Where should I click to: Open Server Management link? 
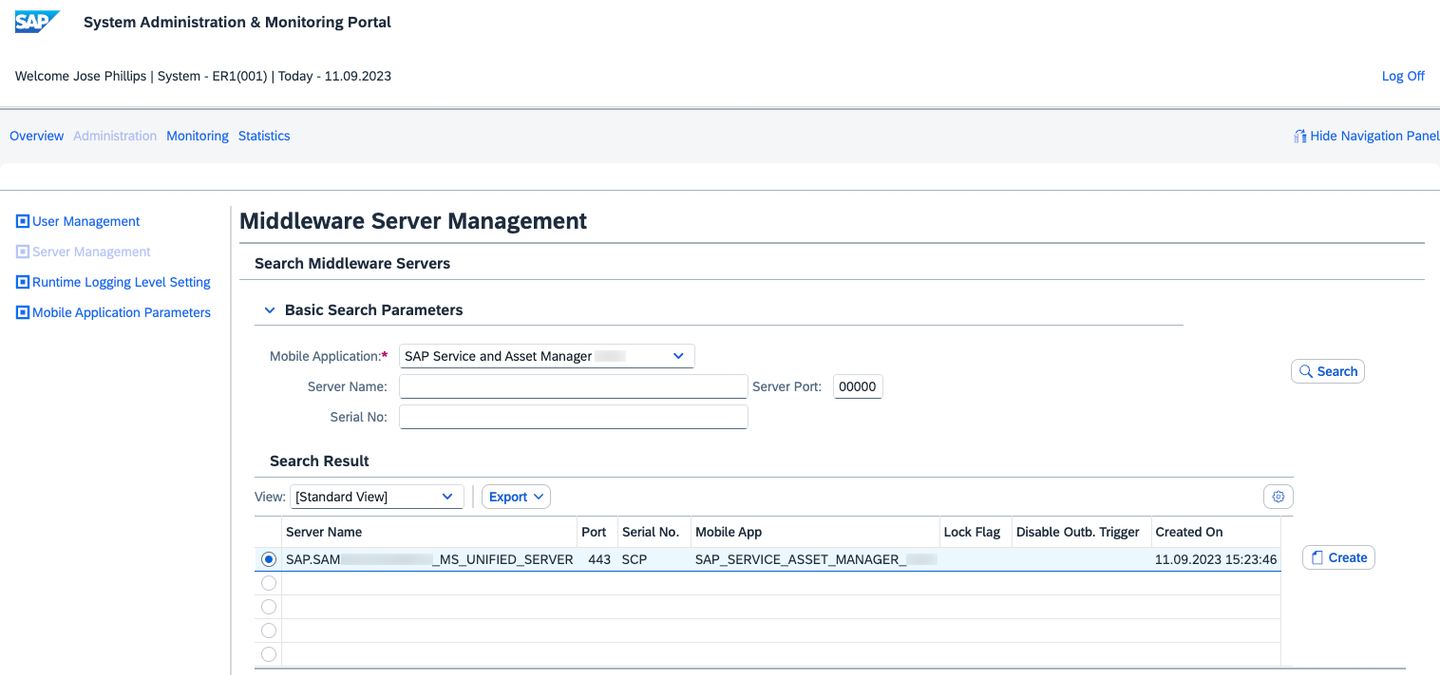pos(91,252)
